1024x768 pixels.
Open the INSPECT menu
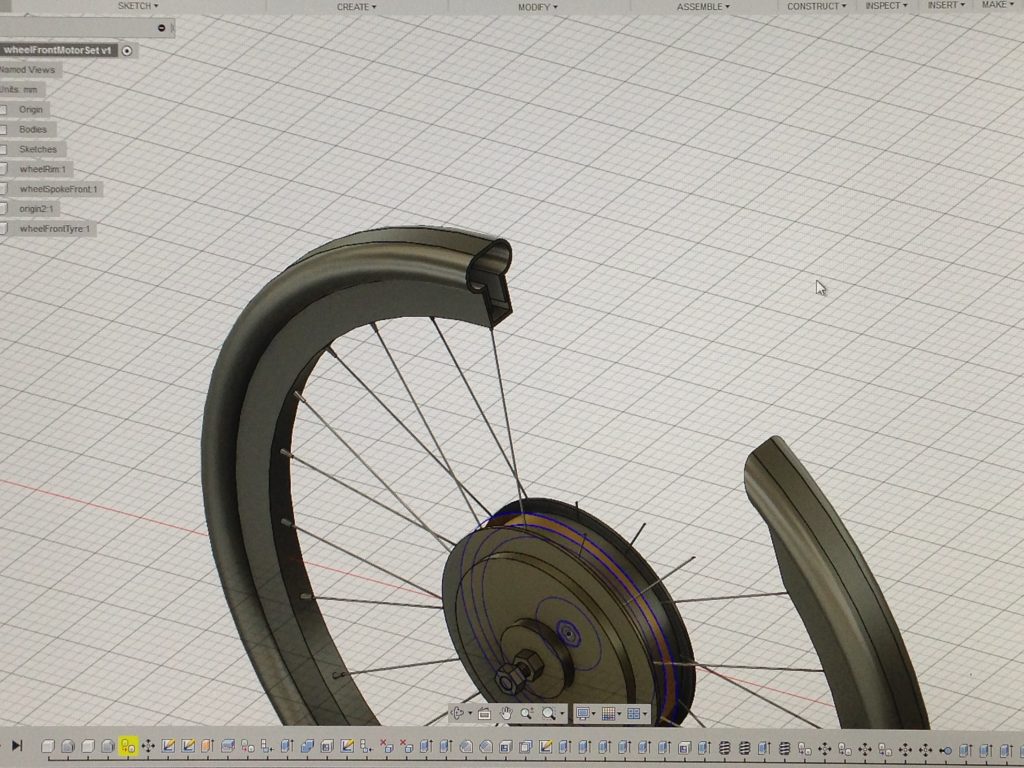886,6
